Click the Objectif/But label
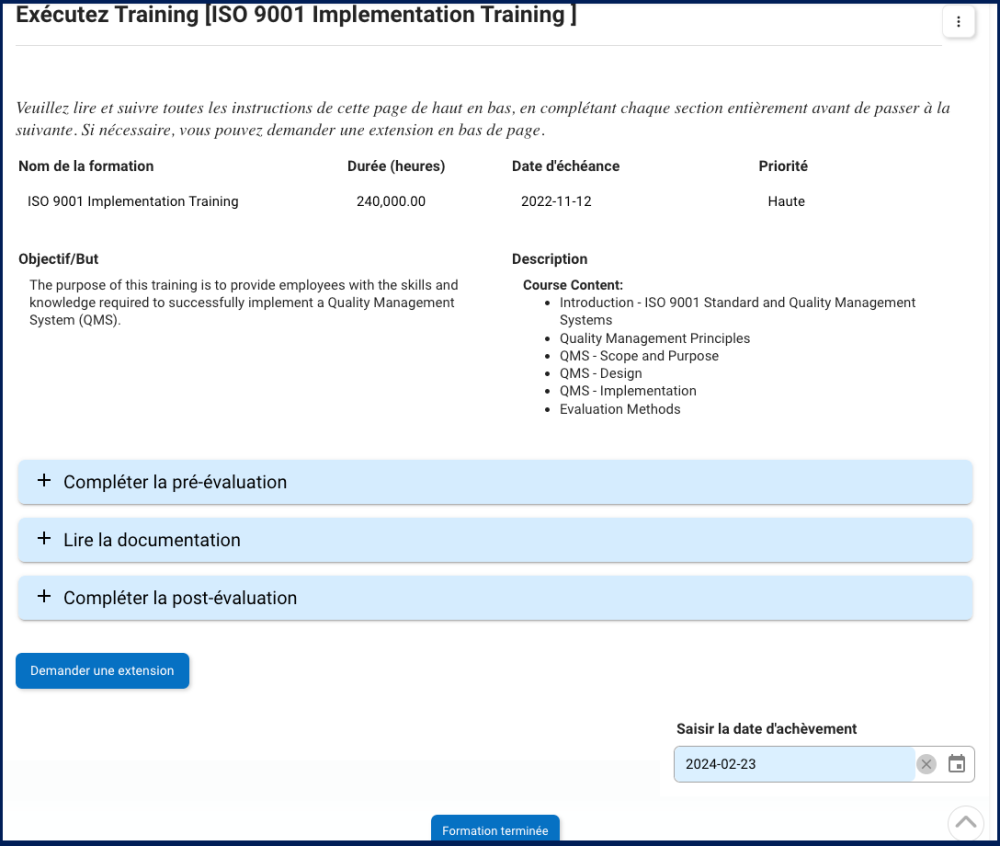The width and height of the screenshot is (1000, 846). point(58,259)
